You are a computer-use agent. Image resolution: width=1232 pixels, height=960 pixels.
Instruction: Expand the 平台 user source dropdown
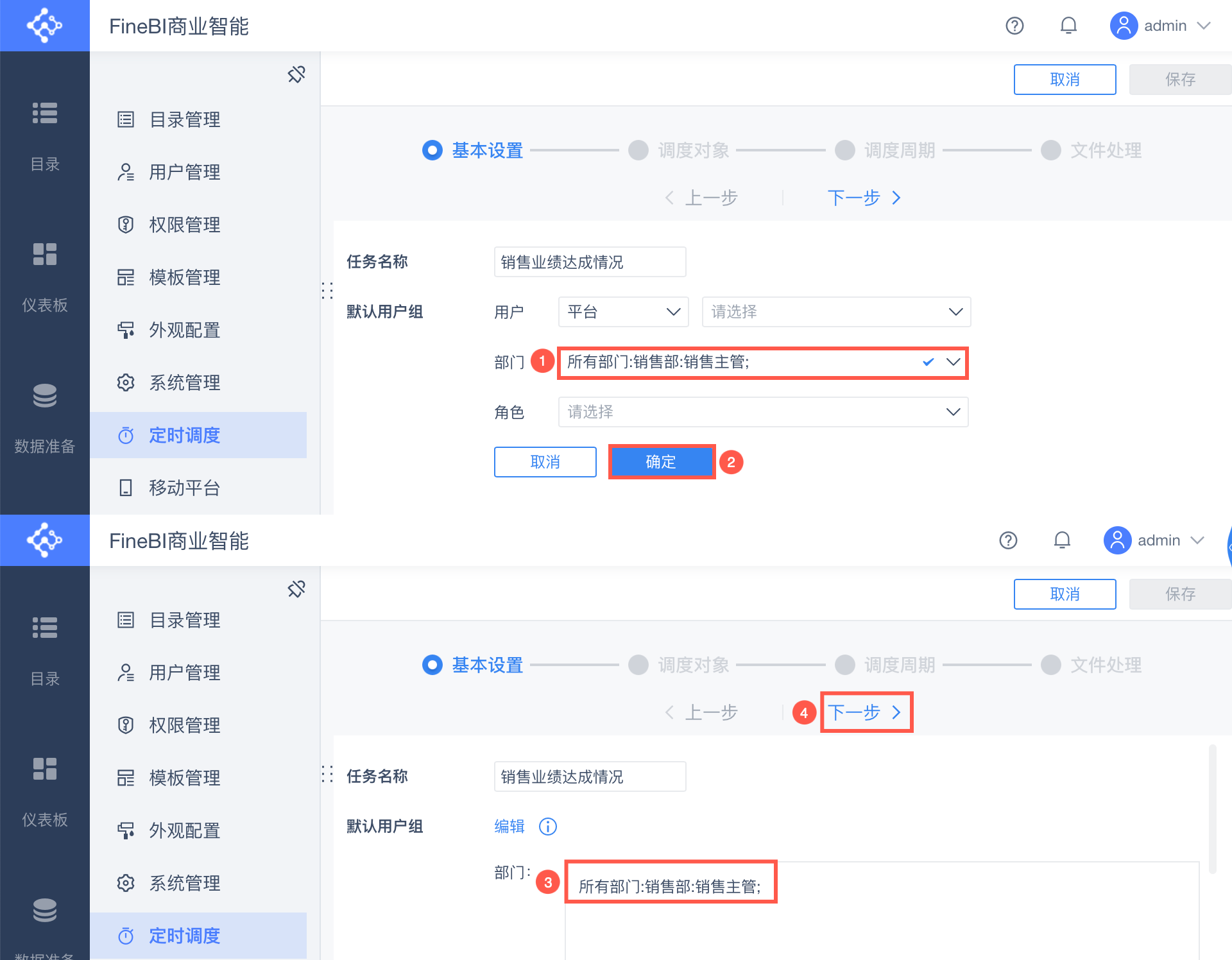(623, 312)
